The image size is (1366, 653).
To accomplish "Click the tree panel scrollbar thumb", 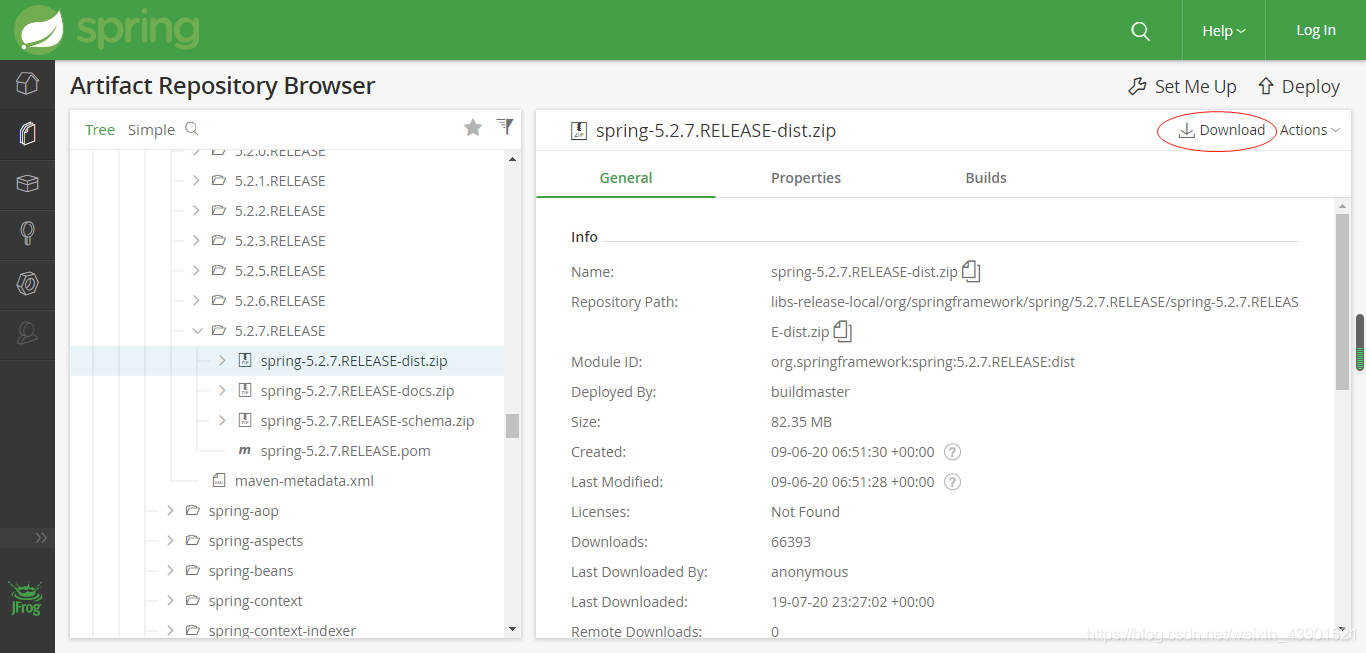I will [512, 426].
